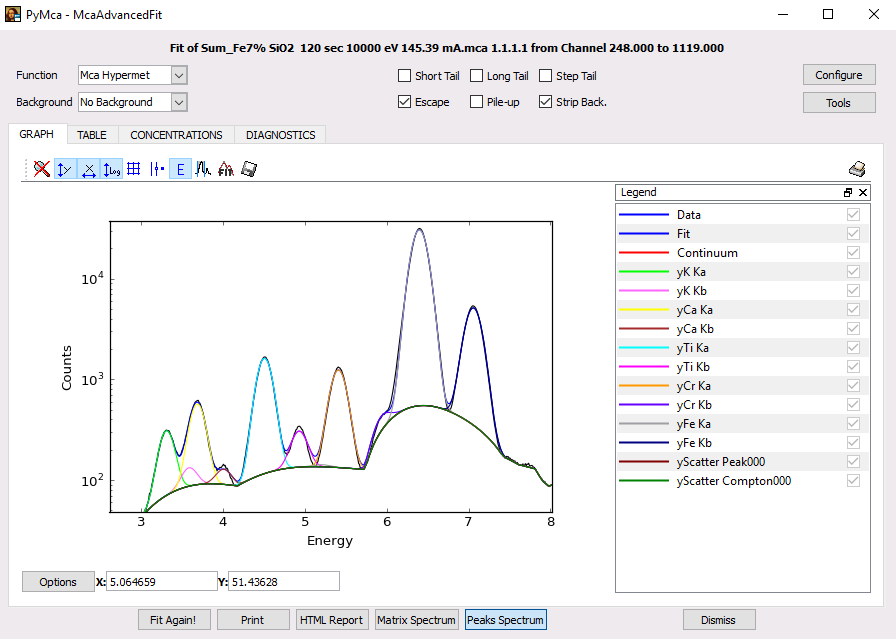Undock the Legend panel

(x=848, y=193)
